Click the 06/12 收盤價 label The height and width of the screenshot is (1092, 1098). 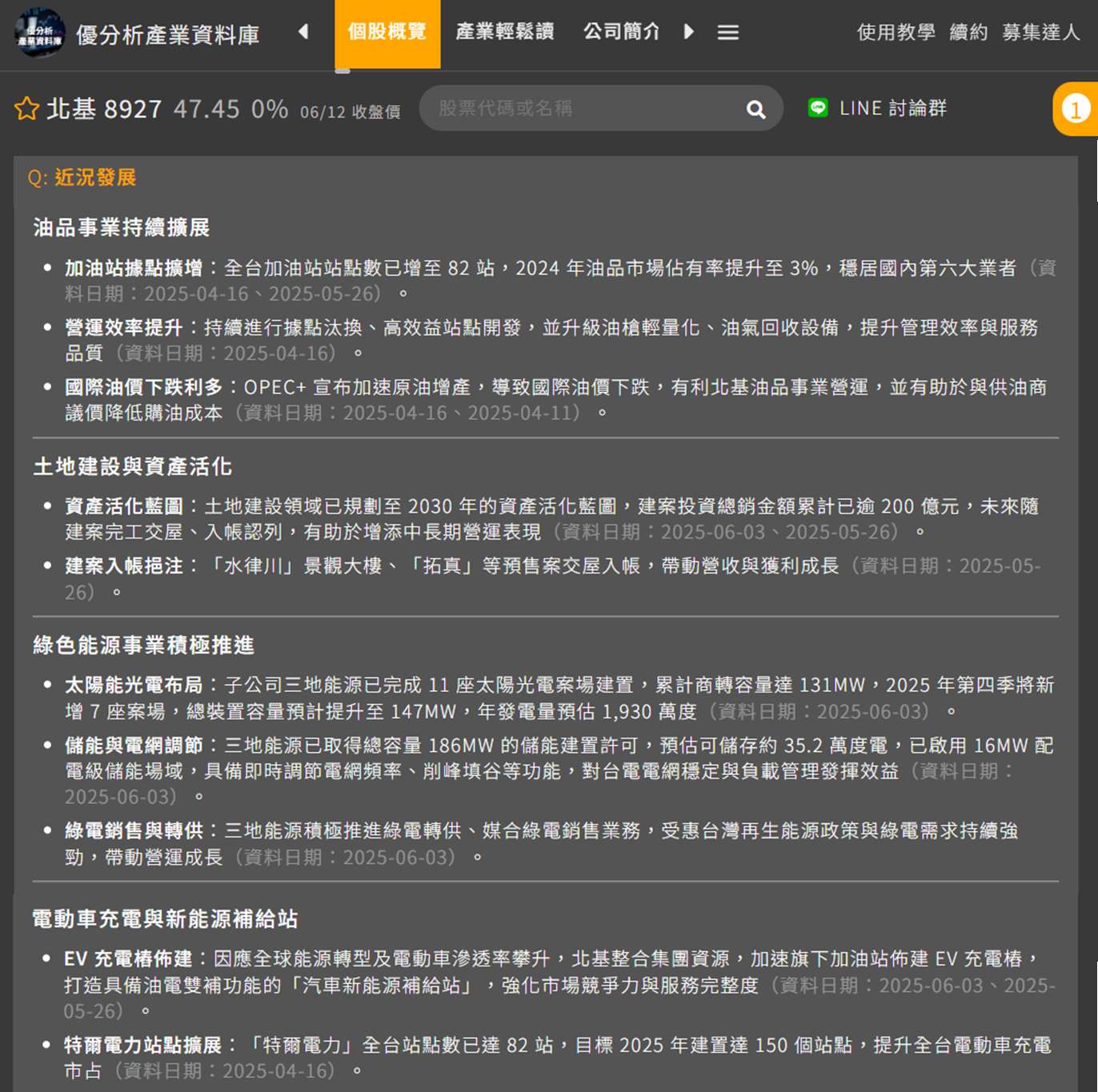pyautogui.click(x=350, y=111)
